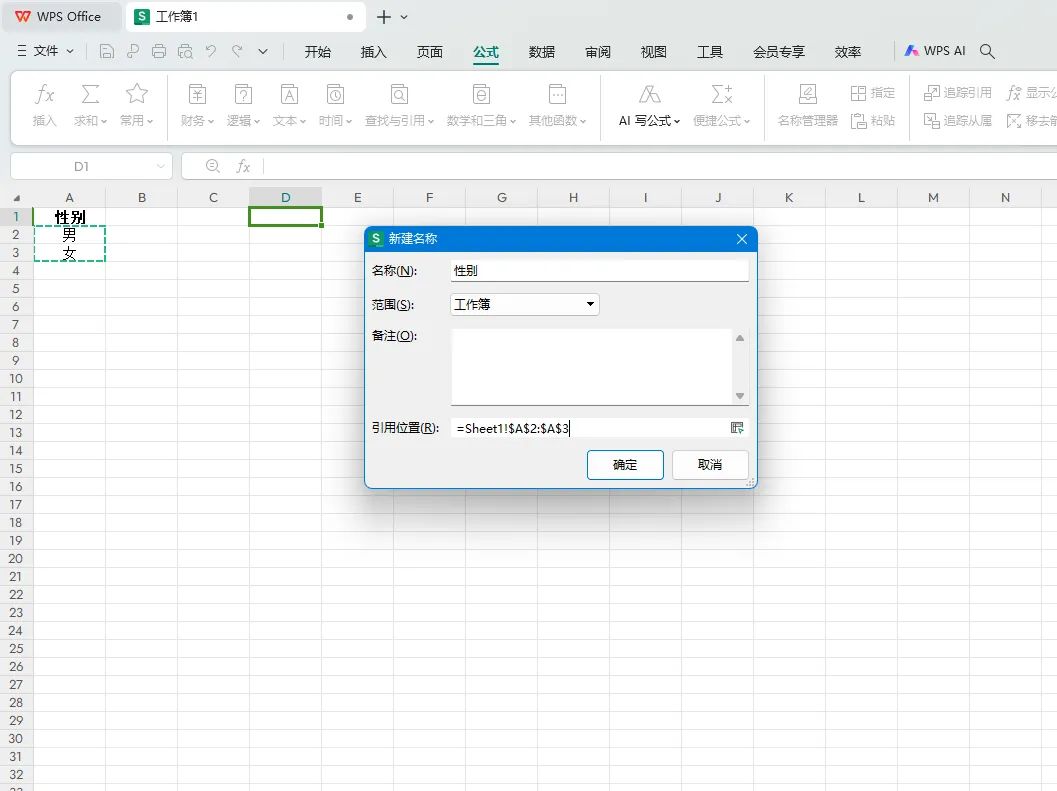This screenshot has height=791, width=1057.
Task: Switch to the 审阅 ribbon tab
Action: click(x=598, y=52)
